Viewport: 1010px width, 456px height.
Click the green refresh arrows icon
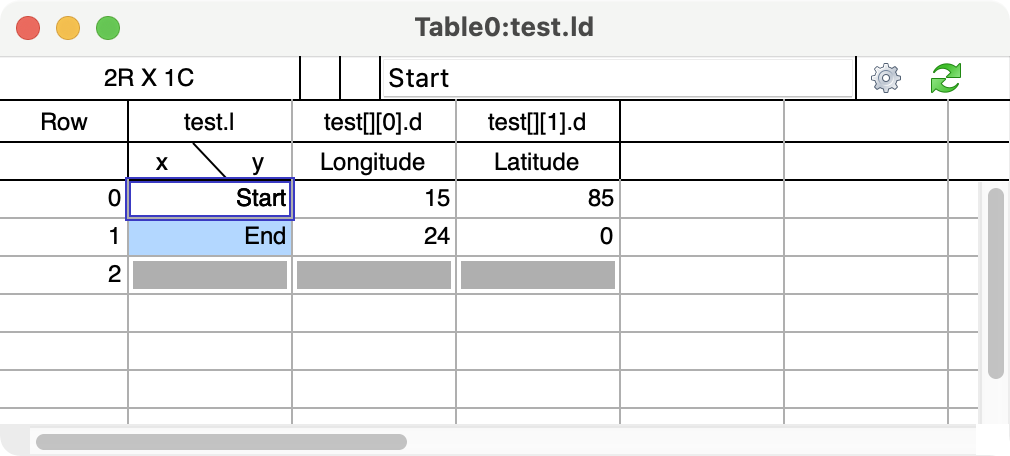click(x=946, y=78)
